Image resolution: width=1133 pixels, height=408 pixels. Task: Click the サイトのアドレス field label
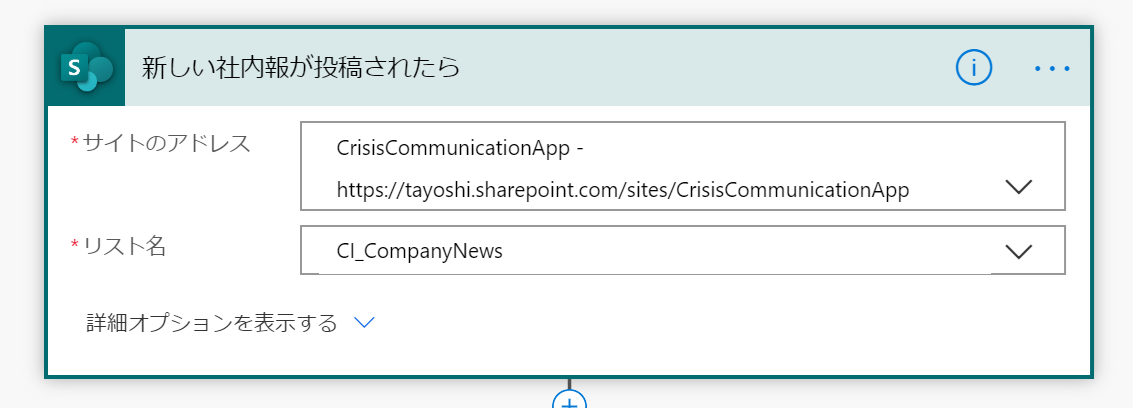click(167, 144)
